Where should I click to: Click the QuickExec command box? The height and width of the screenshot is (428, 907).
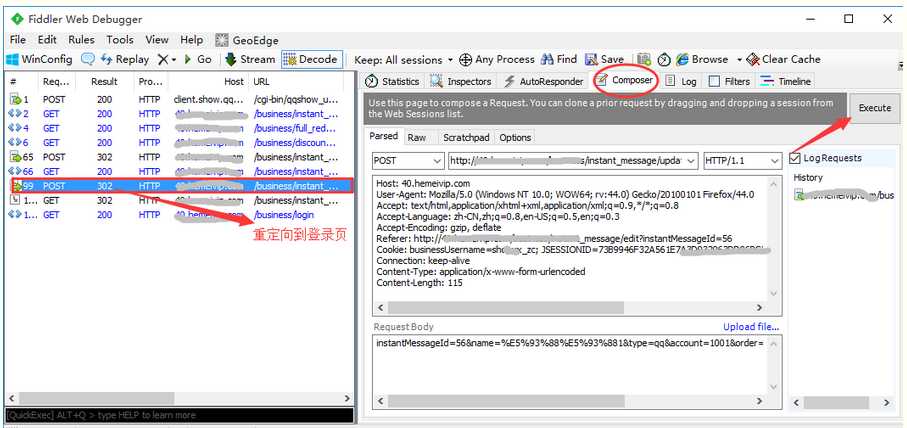point(179,415)
